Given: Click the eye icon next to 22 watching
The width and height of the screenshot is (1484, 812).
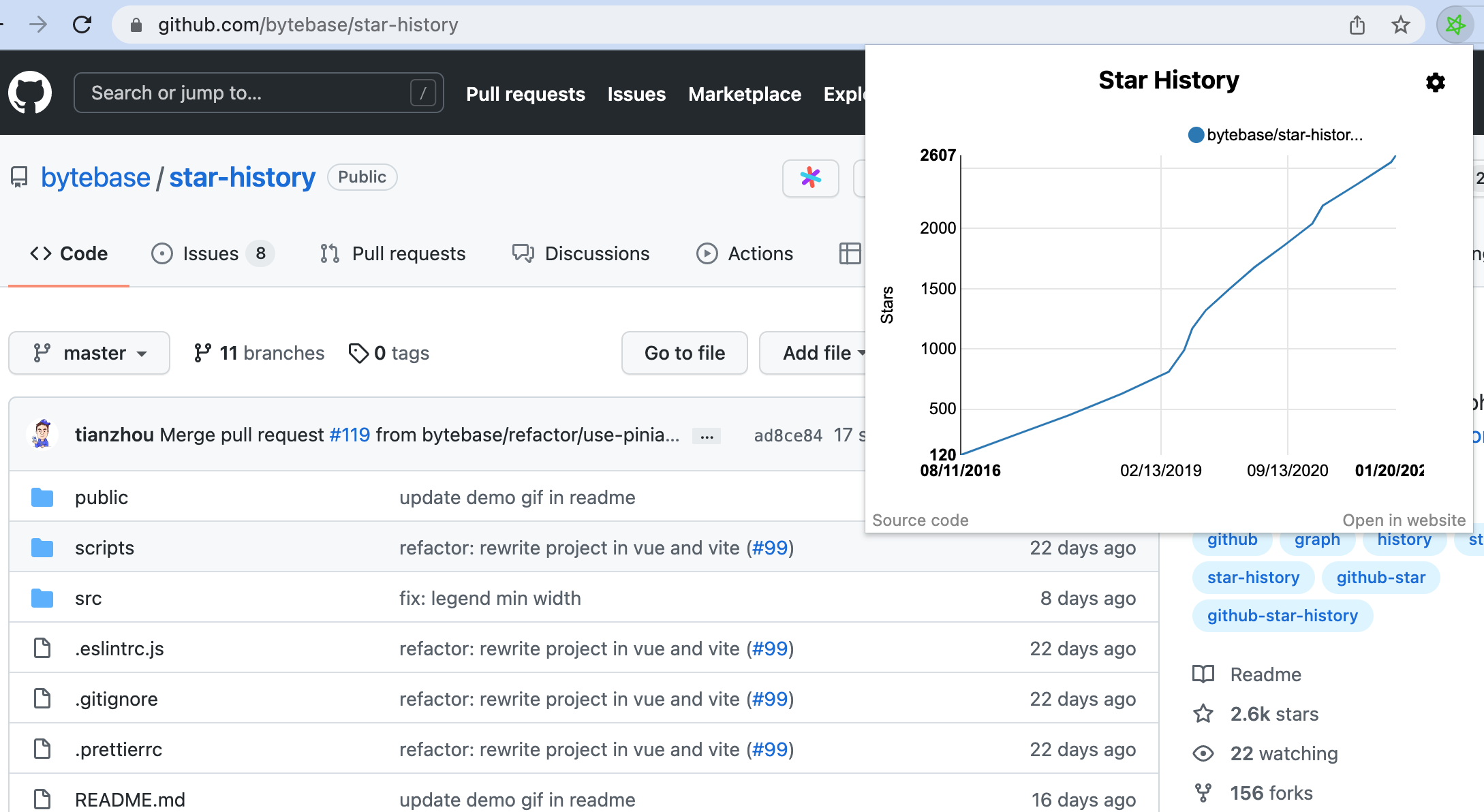Looking at the screenshot, I should click(x=1204, y=753).
